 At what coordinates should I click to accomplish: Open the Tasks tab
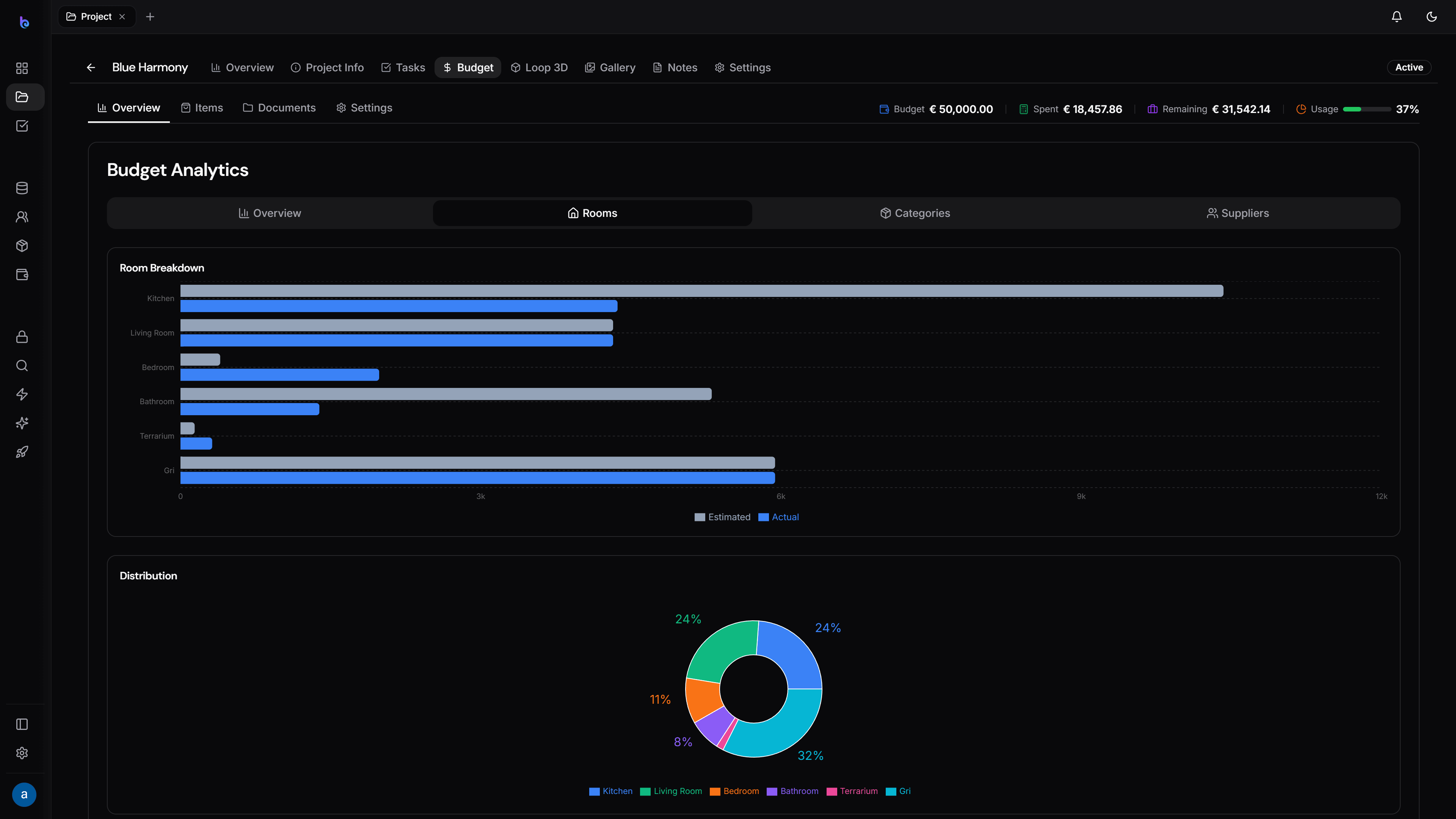pos(403,67)
